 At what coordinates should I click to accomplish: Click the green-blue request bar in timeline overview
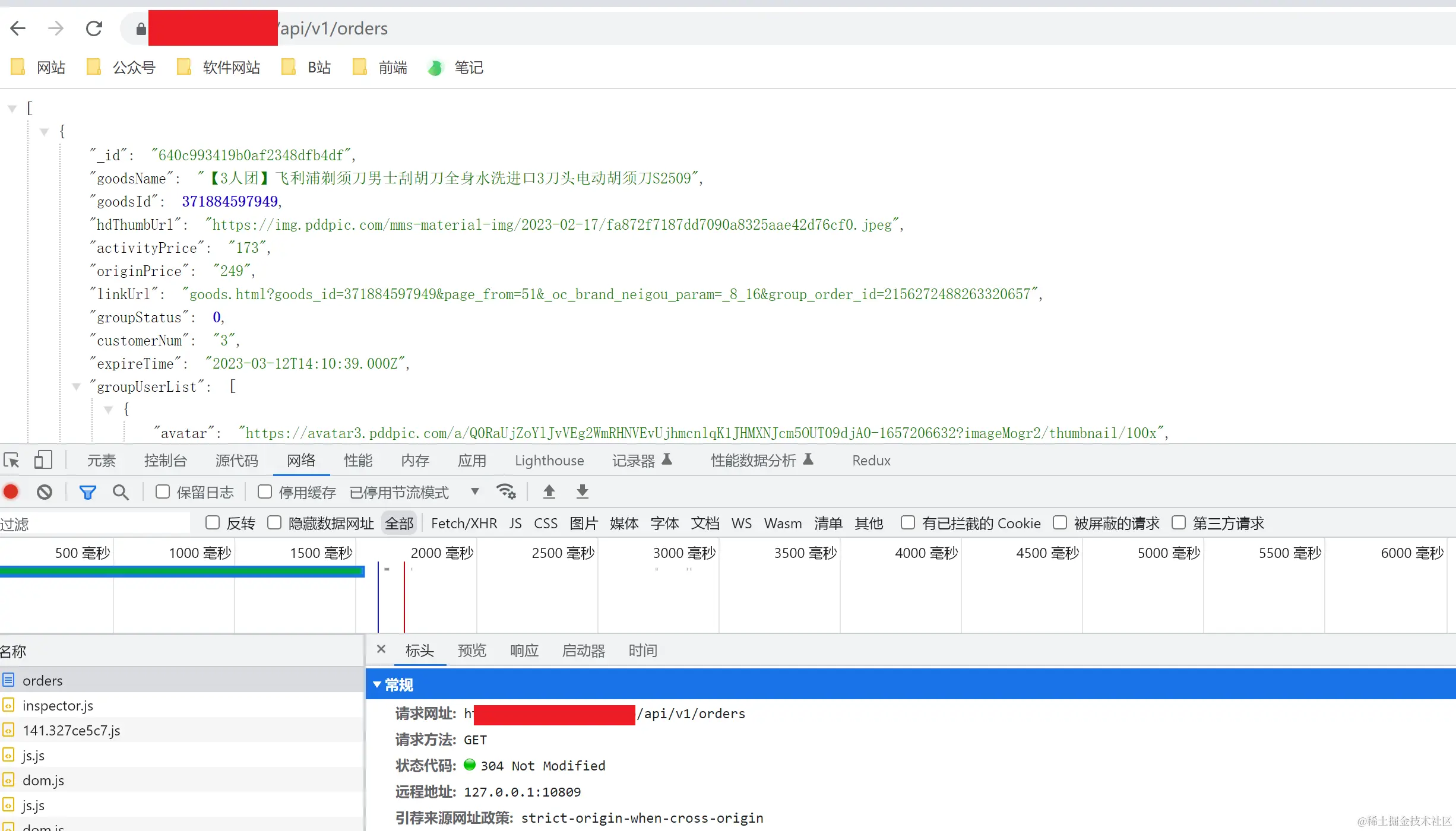[x=182, y=571]
